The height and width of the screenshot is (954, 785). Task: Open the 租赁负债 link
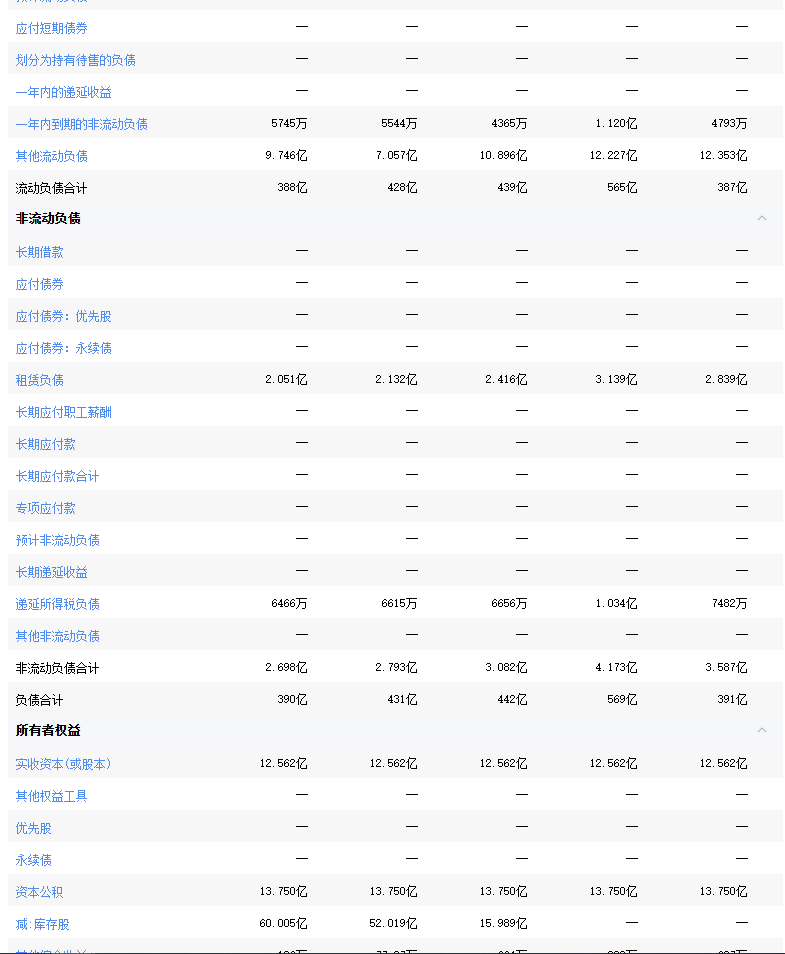coord(39,380)
